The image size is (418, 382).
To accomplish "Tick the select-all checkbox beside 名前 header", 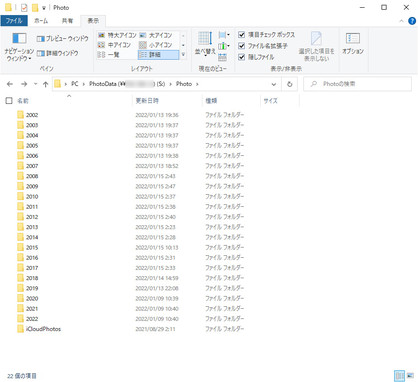I will [9, 100].
